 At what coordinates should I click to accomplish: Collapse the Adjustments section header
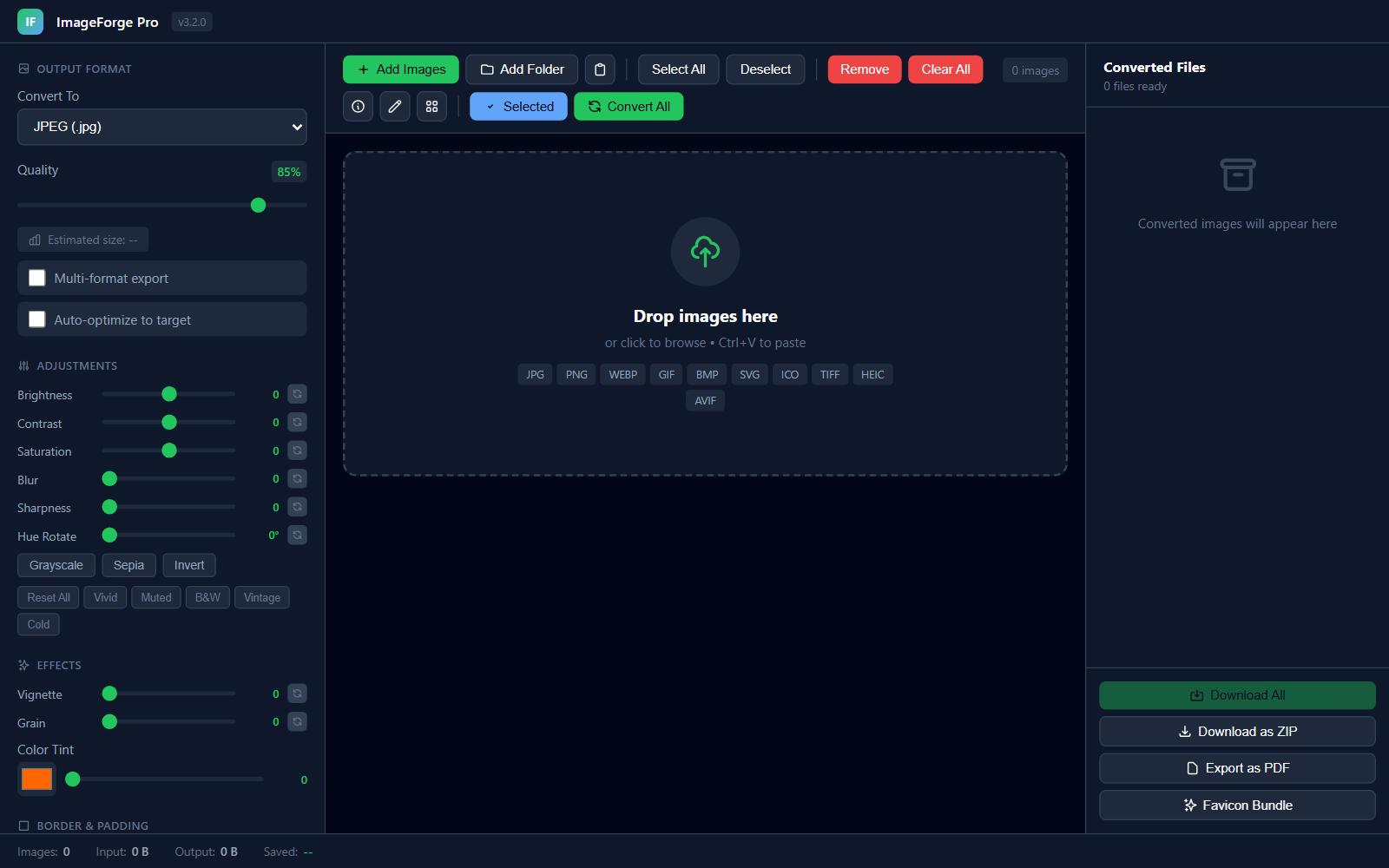point(76,365)
